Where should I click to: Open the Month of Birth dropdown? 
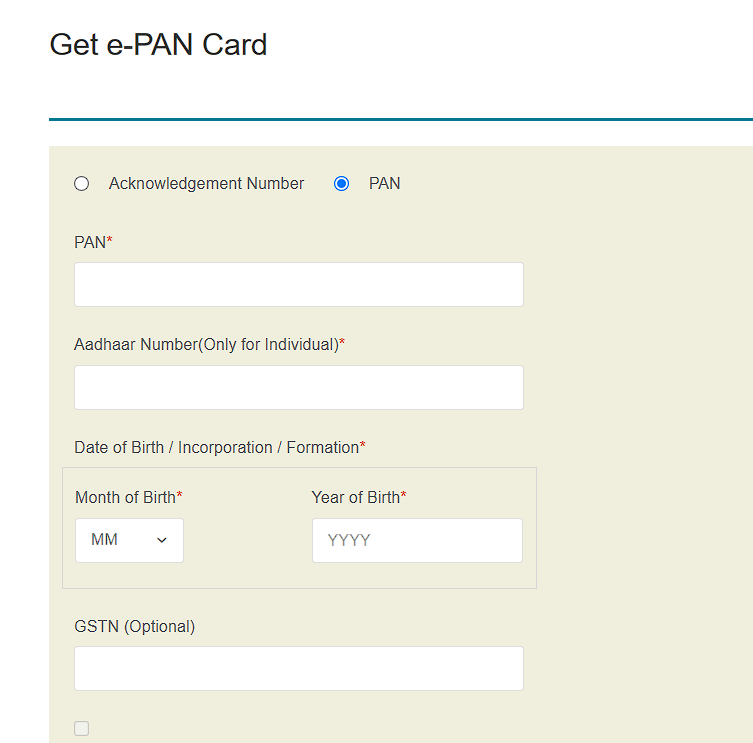click(x=129, y=540)
